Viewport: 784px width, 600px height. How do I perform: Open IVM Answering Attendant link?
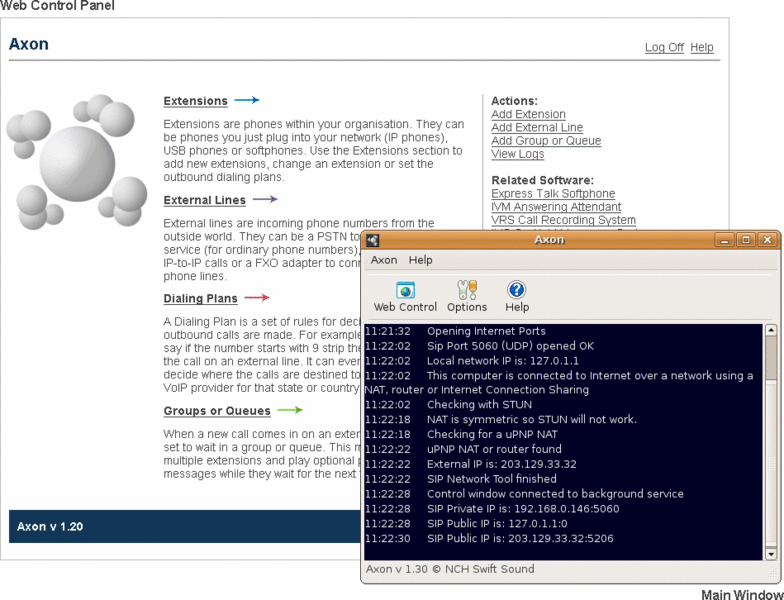tap(556, 207)
